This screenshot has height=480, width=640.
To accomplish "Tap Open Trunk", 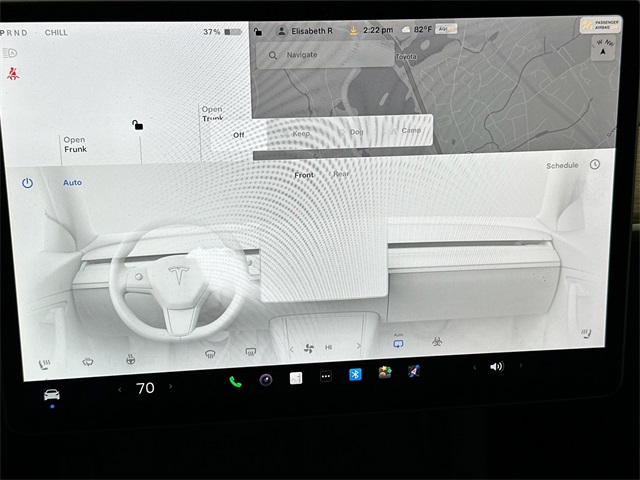I will pos(212,113).
